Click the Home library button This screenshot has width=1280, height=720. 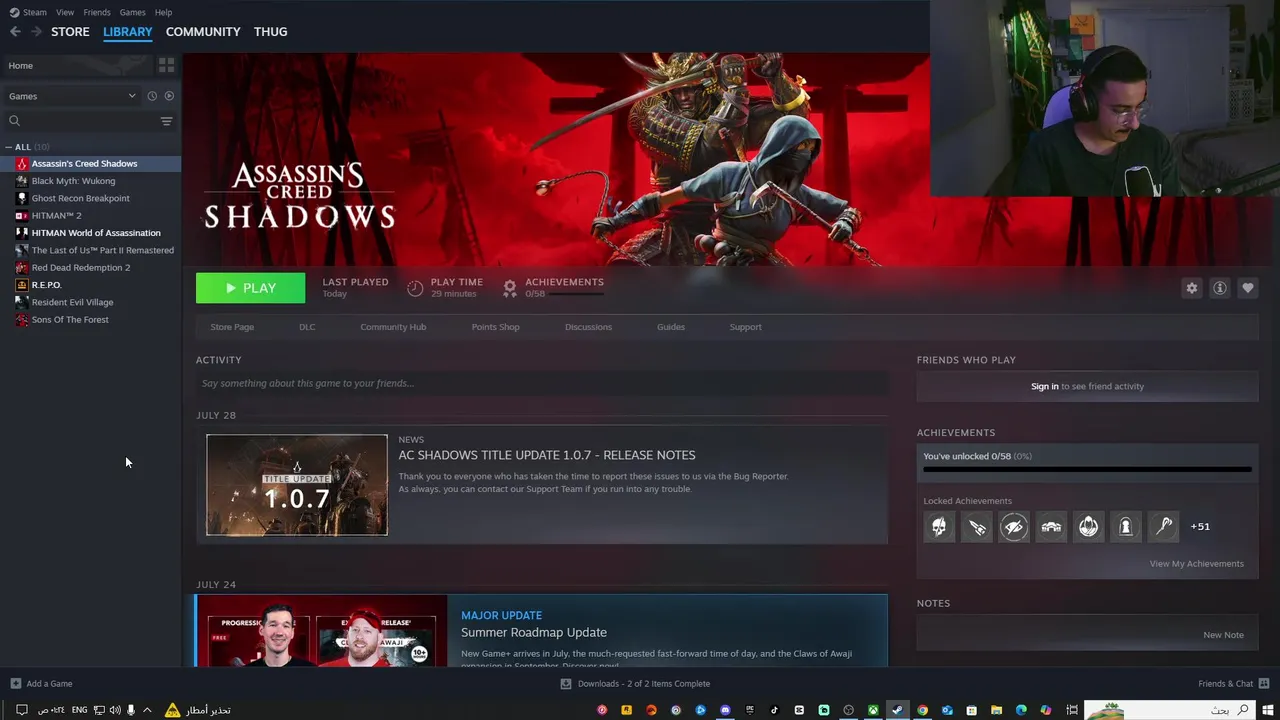tap(78, 65)
